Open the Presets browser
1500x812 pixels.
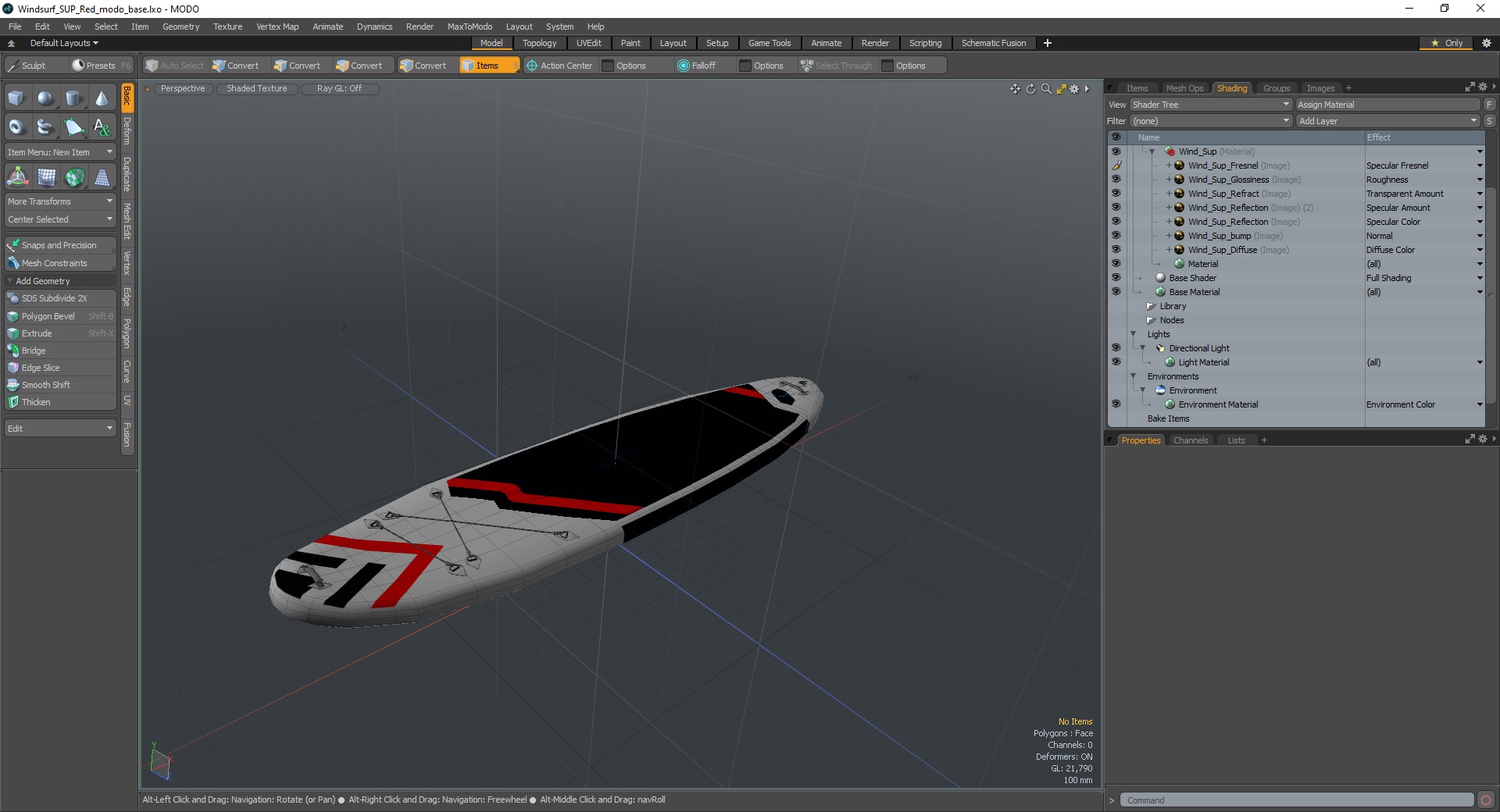101,66
